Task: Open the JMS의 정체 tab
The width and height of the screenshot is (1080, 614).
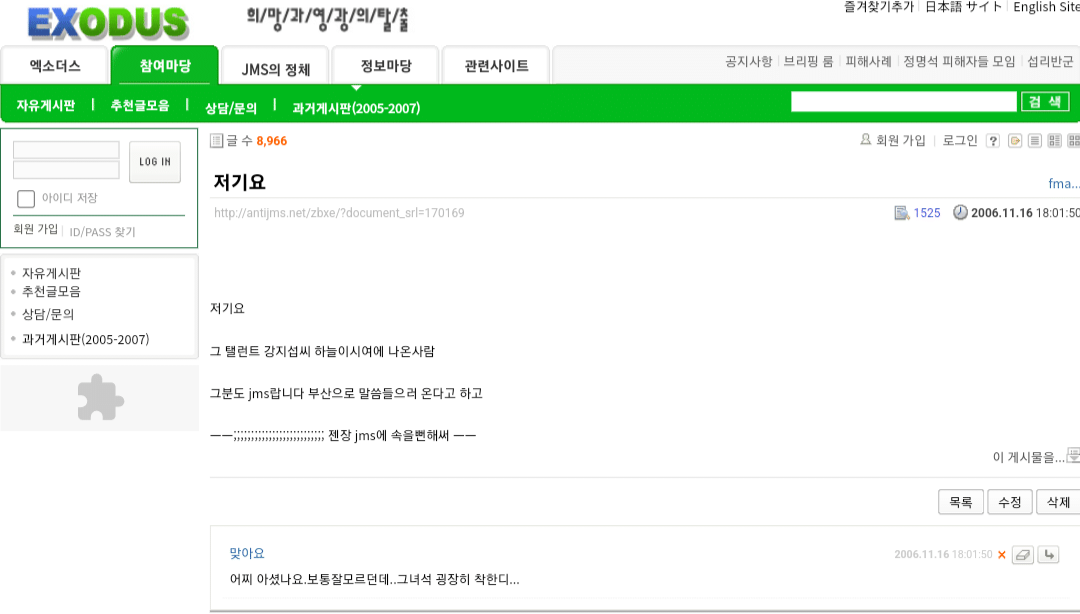Action: point(276,68)
